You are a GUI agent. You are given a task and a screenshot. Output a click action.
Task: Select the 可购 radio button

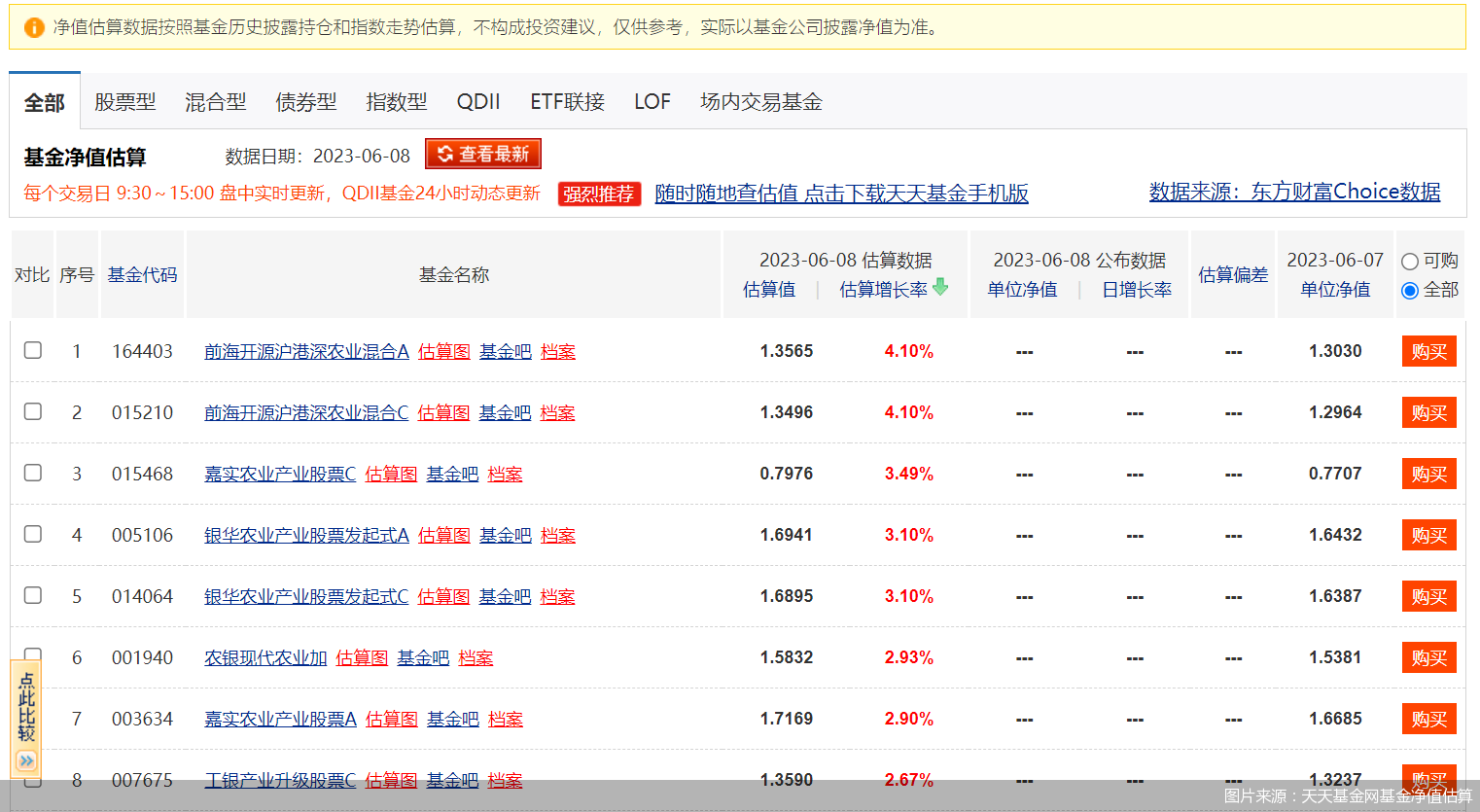click(x=1409, y=261)
